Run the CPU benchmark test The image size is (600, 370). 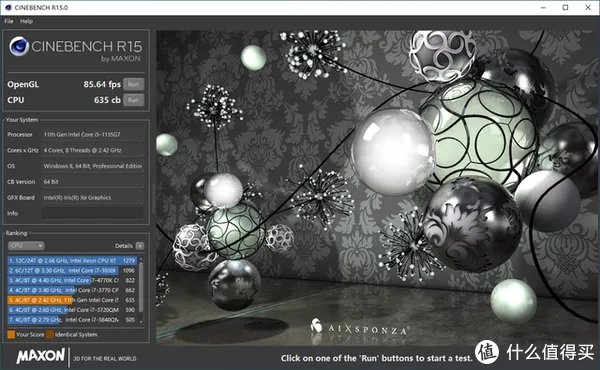coord(134,100)
